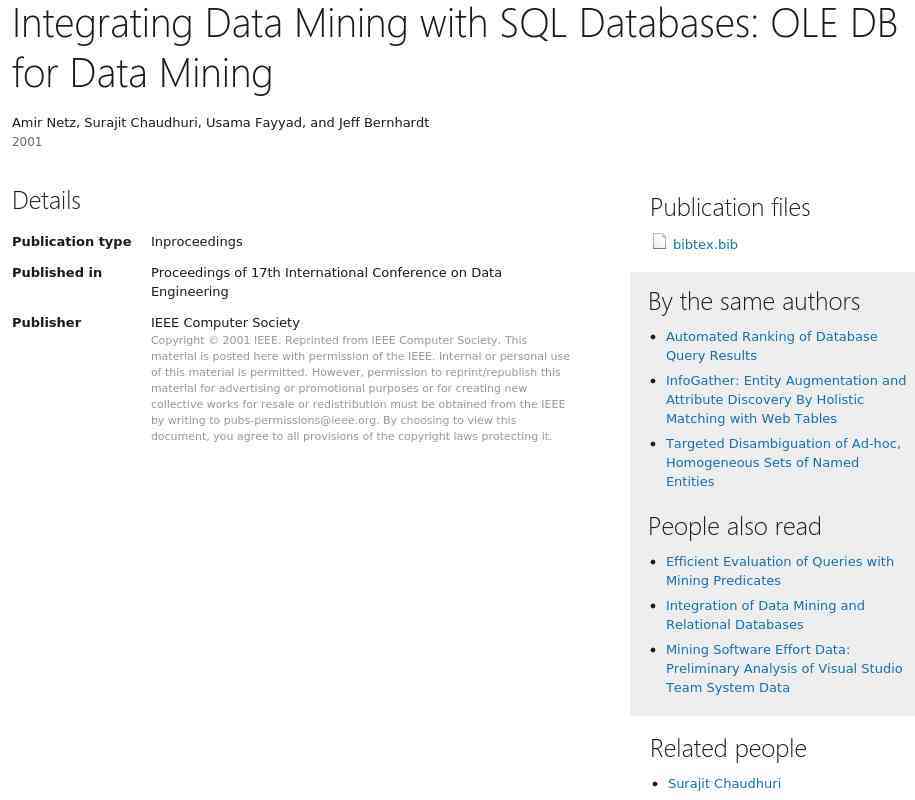Open Integration of Data Mining and Relational Databases
915x800 pixels.
[765, 615]
